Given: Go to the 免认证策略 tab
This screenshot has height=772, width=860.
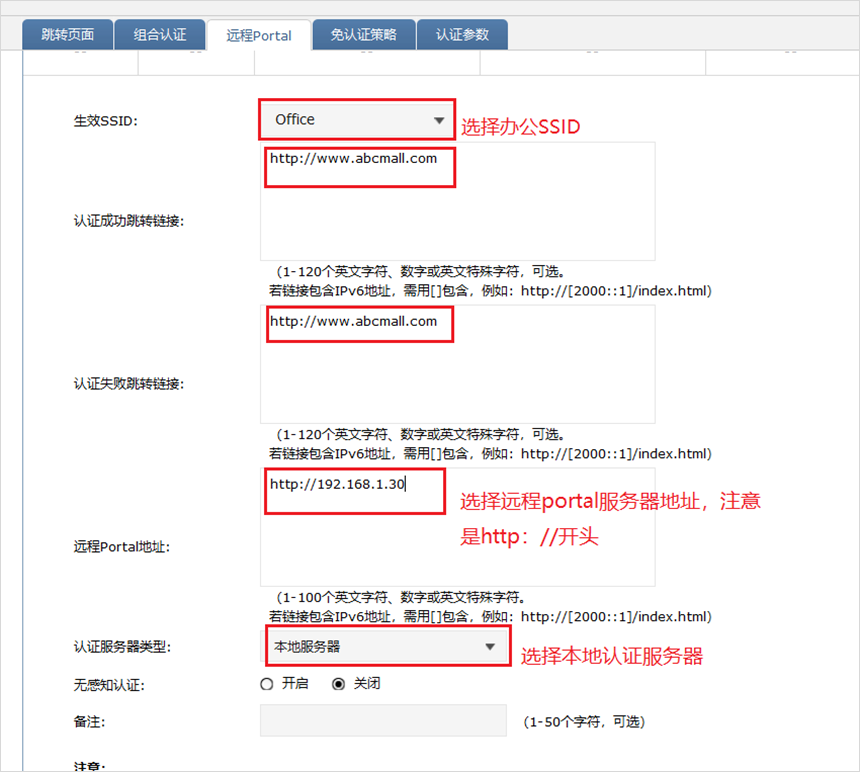Looking at the screenshot, I should coord(363,35).
